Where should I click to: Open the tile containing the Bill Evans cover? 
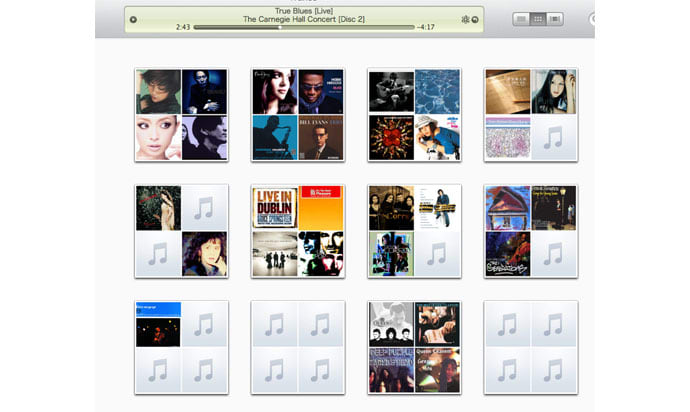coord(298,114)
